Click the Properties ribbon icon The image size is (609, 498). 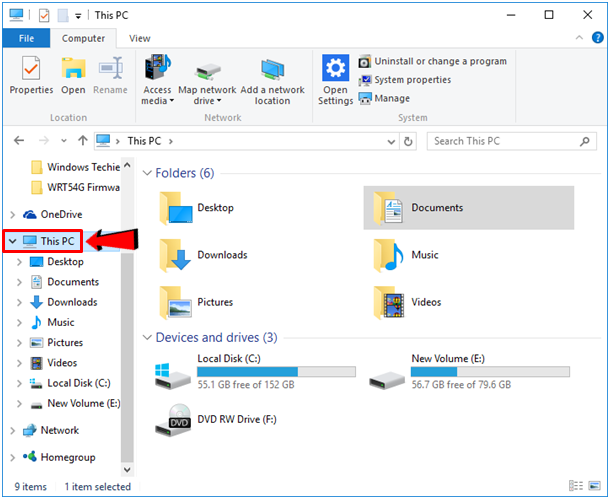click(x=31, y=69)
